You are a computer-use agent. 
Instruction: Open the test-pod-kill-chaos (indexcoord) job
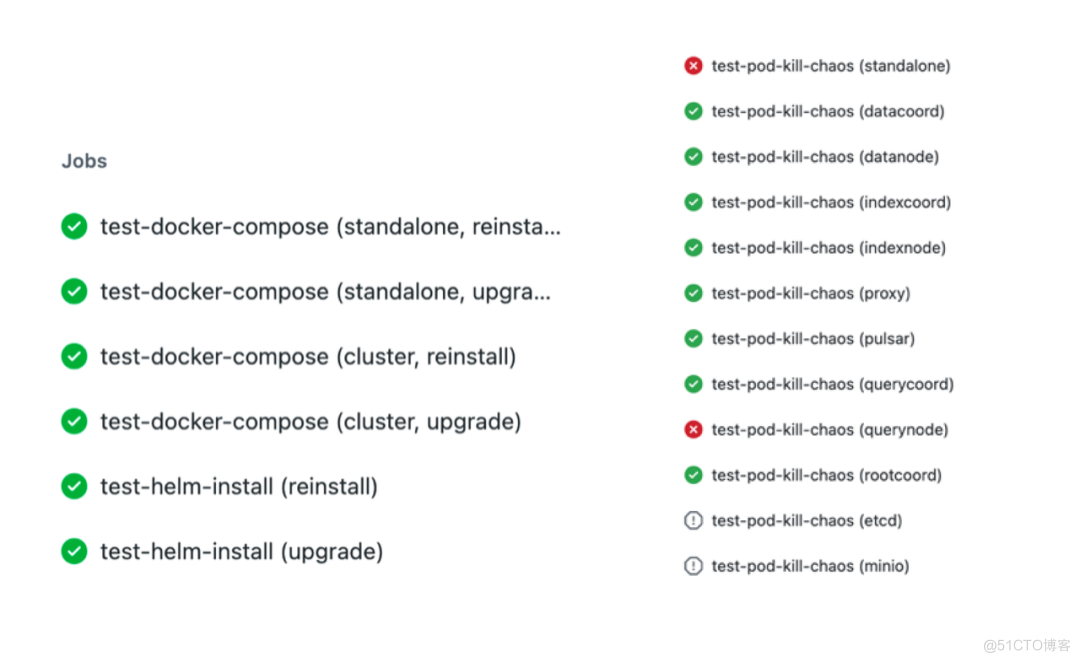click(831, 202)
